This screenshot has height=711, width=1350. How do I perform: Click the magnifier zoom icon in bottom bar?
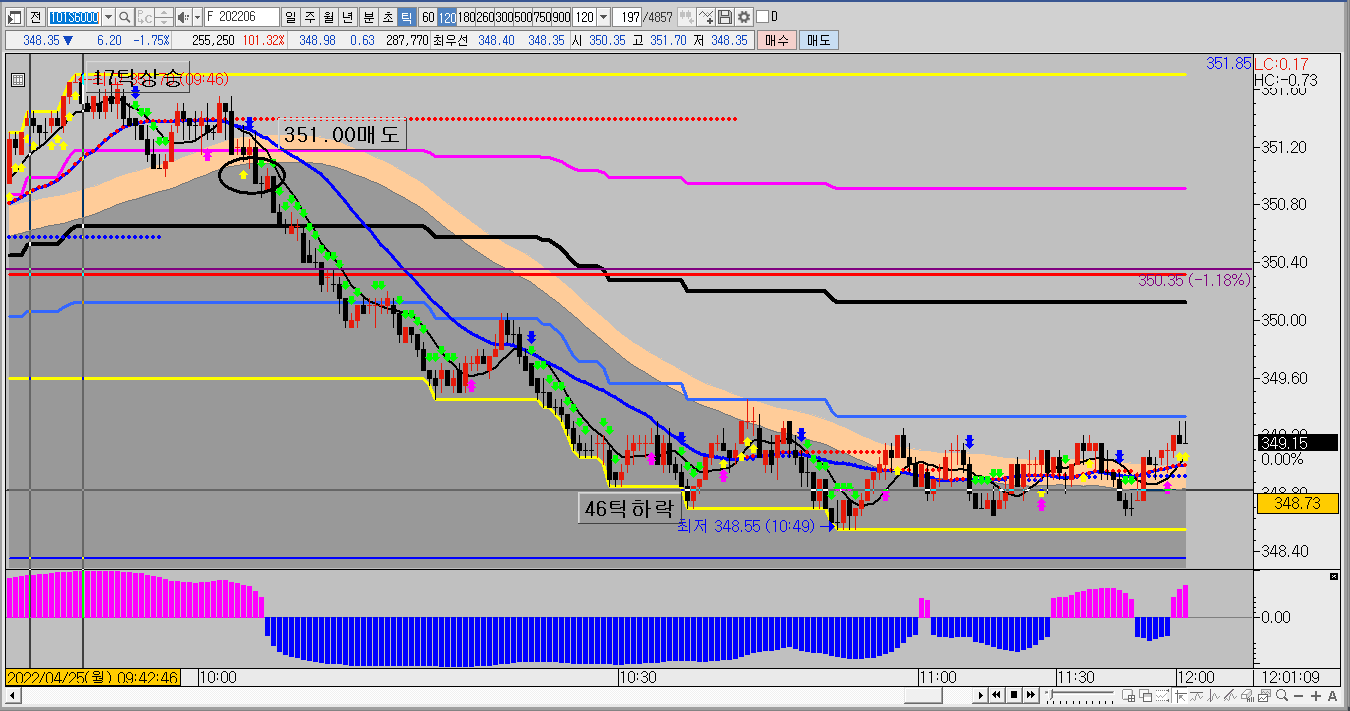(x=1282, y=695)
